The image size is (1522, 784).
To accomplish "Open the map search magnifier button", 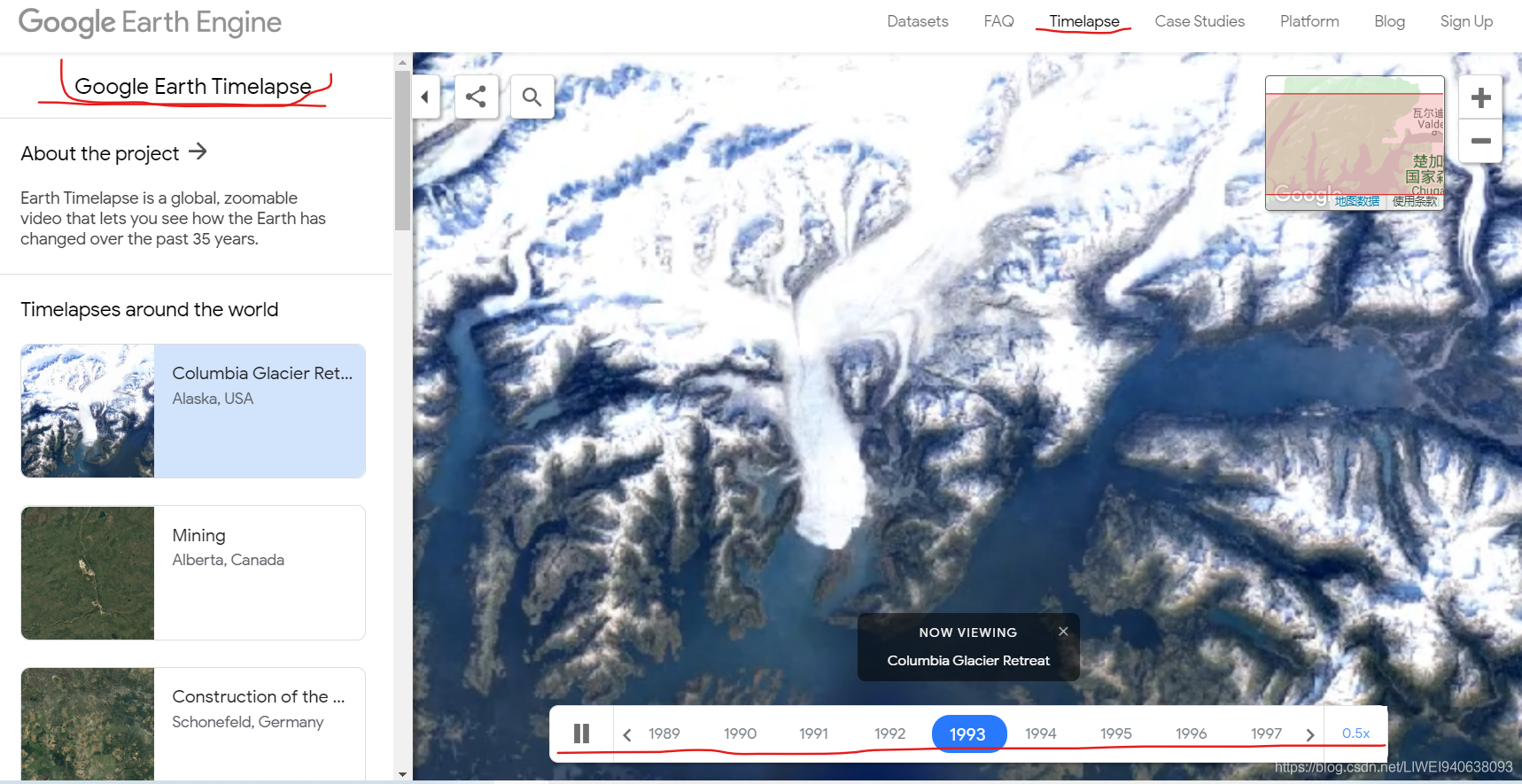I will [x=532, y=97].
